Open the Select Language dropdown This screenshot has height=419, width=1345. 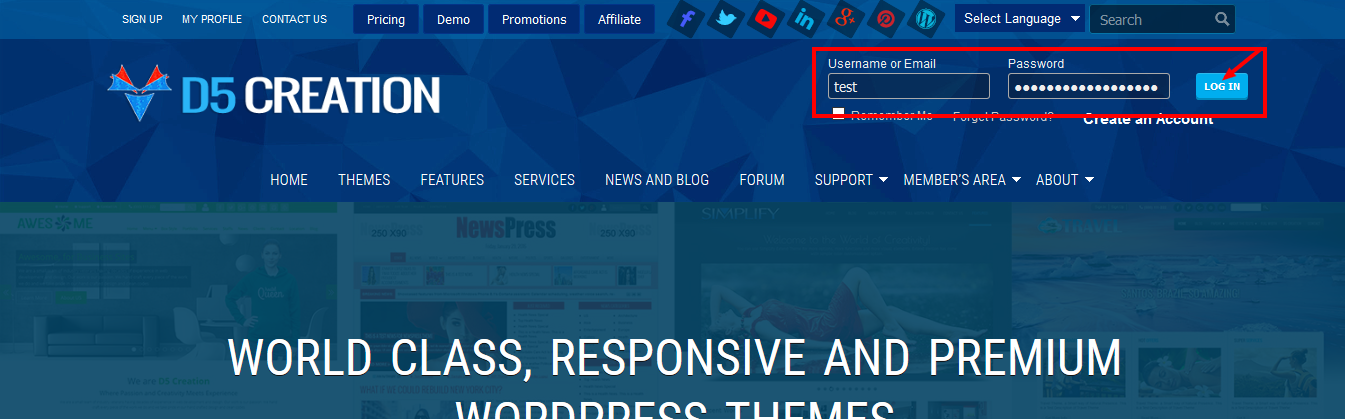(1021, 19)
